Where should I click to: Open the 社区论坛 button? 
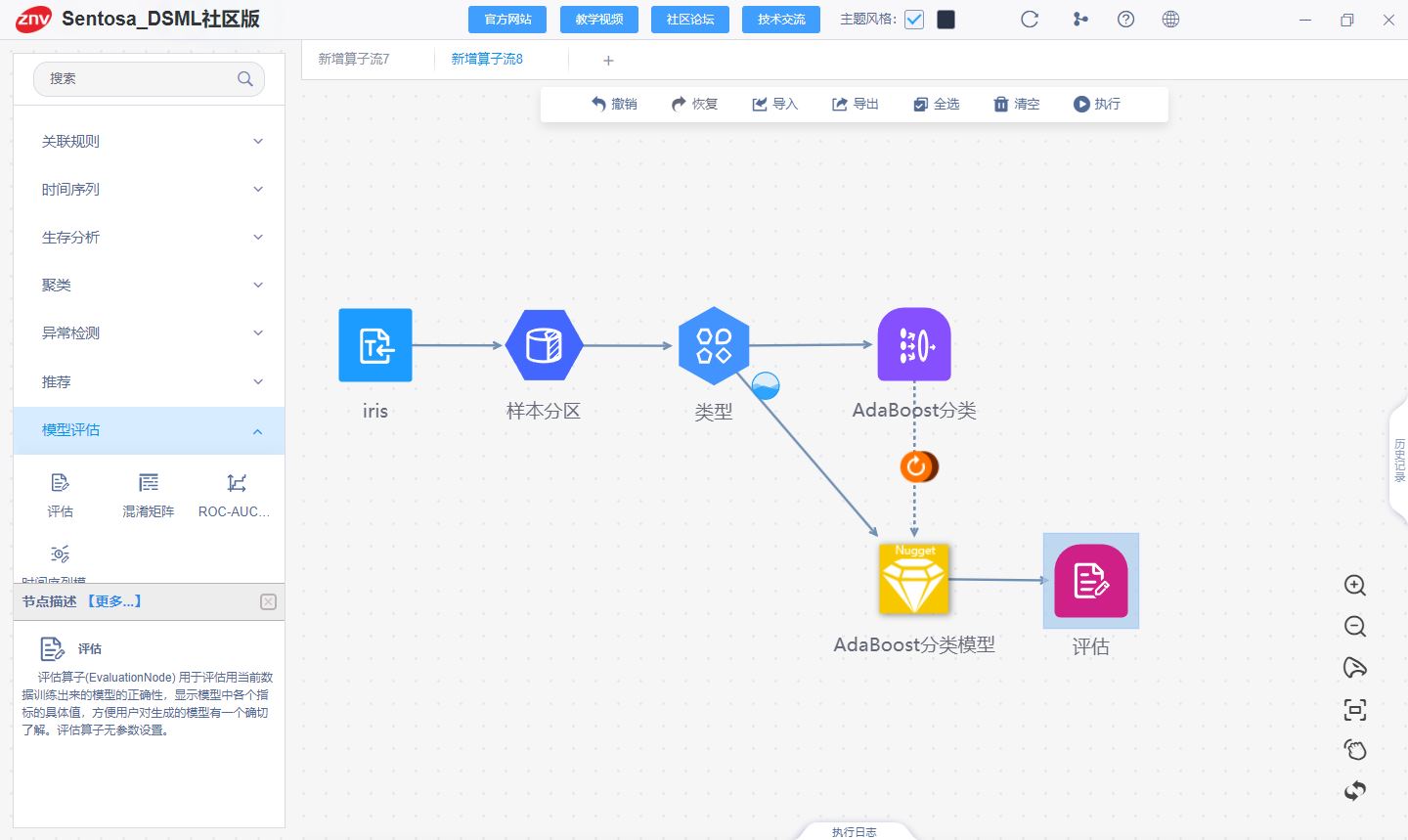coord(690,20)
